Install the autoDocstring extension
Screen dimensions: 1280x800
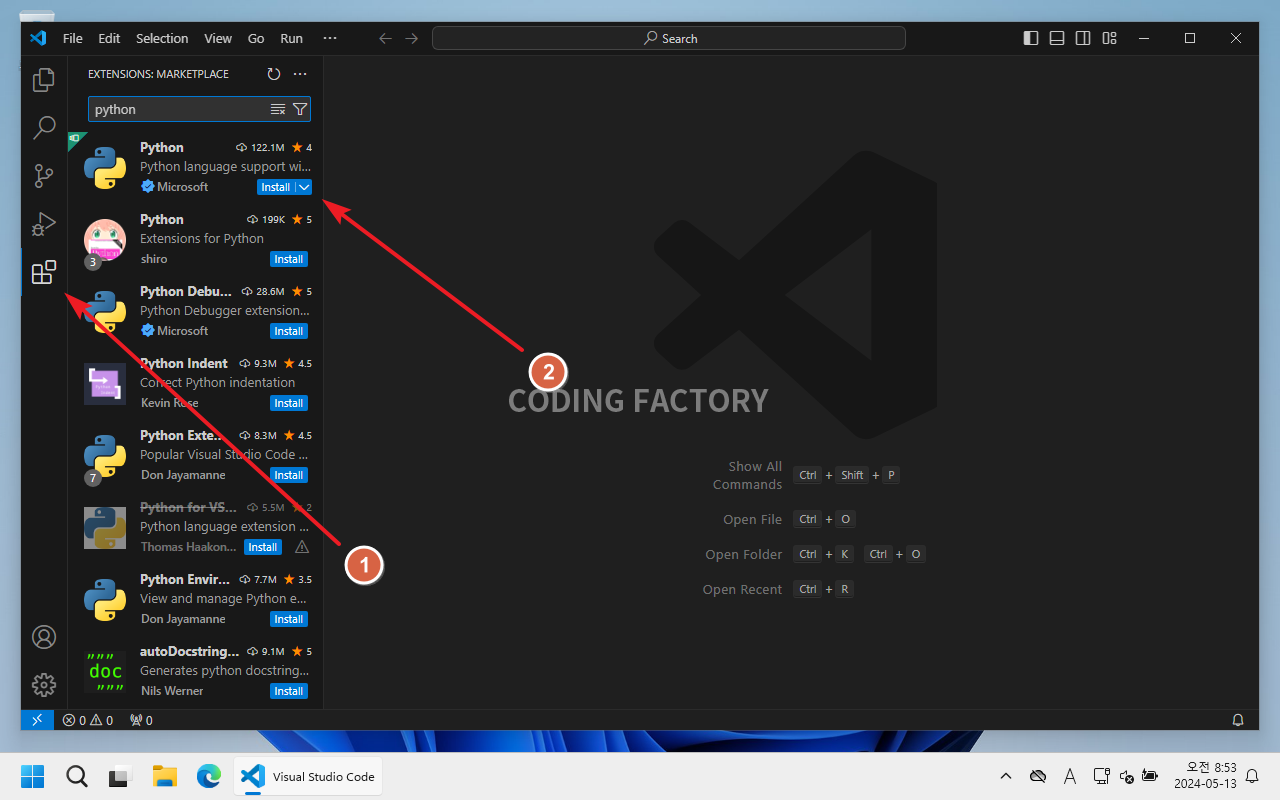point(288,691)
